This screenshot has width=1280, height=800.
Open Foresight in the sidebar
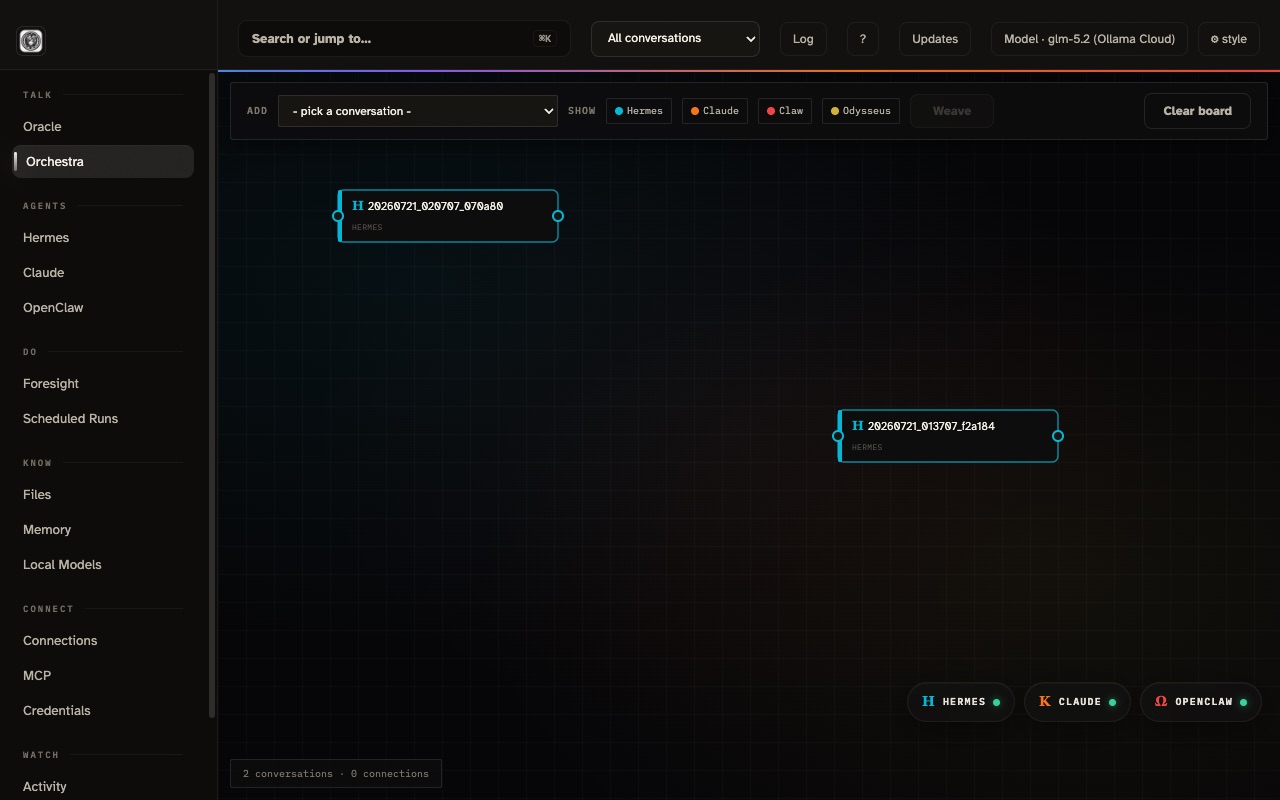pyautogui.click(x=51, y=384)
